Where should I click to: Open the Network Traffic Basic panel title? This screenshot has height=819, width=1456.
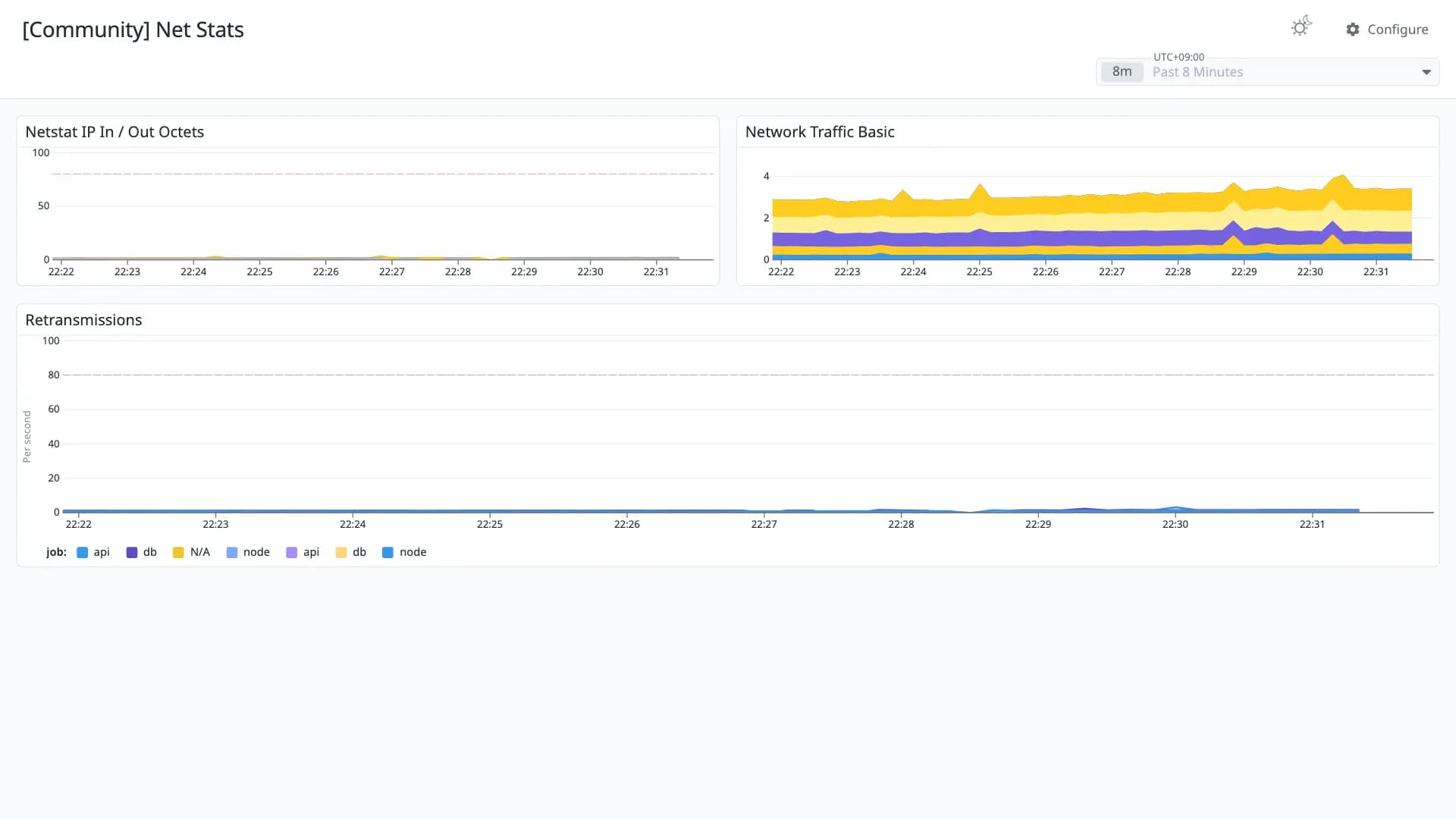pyautogui.click(x=820, y=132)
